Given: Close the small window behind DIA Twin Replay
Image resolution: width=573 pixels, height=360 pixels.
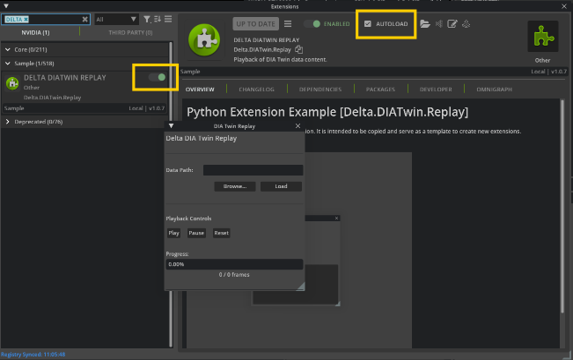Looking at the screenshot, I should tap(337, 218).
